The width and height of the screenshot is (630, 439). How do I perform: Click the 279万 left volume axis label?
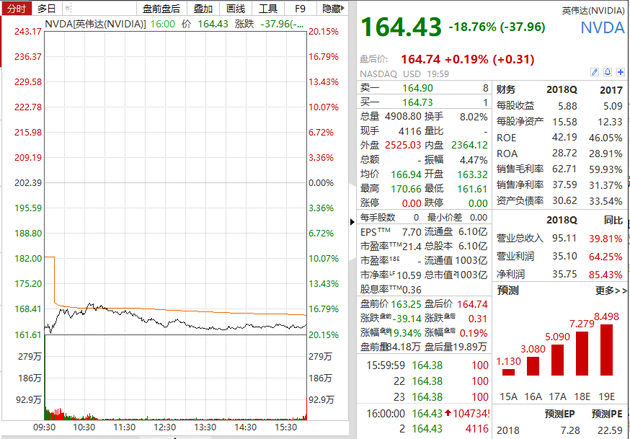coord(29,357)
